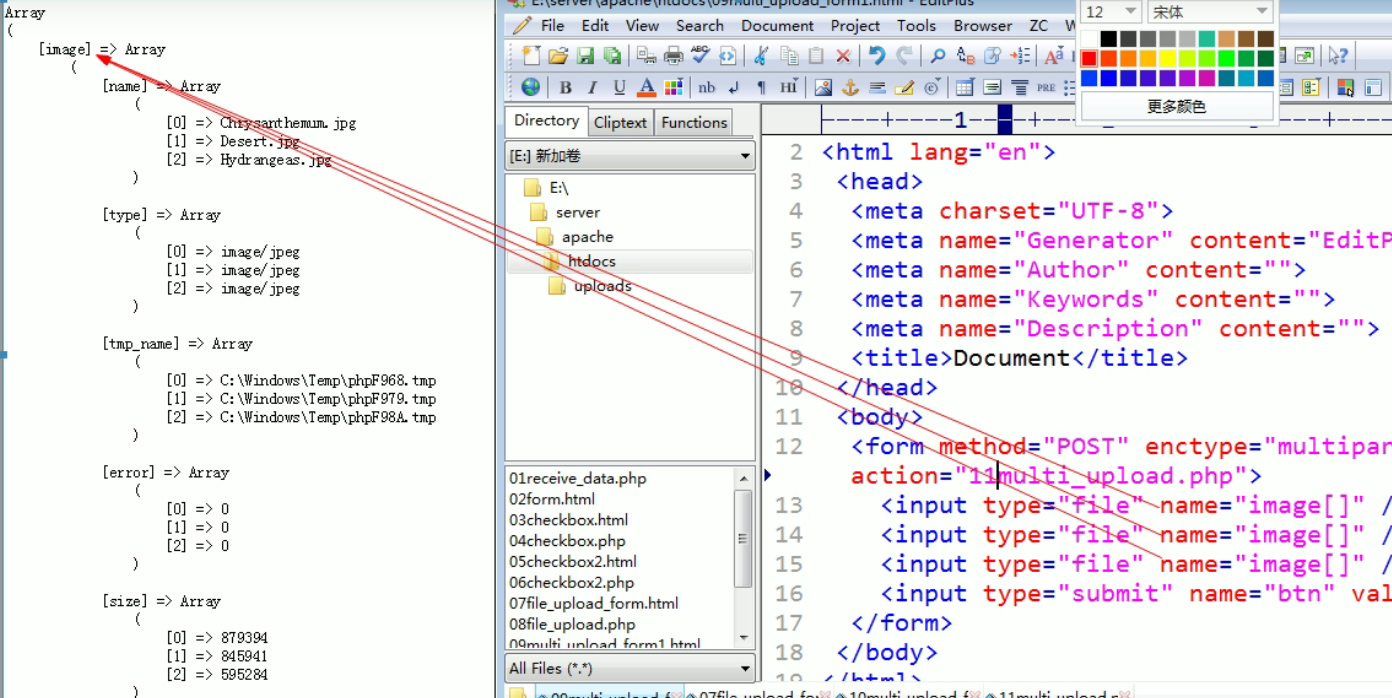Insert anchor link with anchor icon
1392x698 pixels.
(x=850, y=88)
